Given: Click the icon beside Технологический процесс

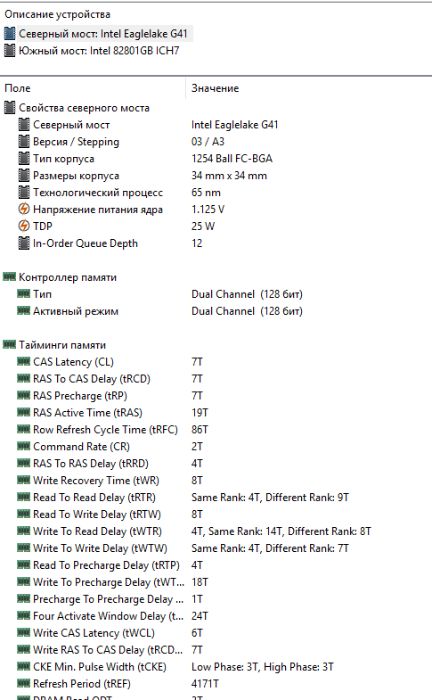Looking at the screenshot, I should pyautogui.click(x=24, y=193).
